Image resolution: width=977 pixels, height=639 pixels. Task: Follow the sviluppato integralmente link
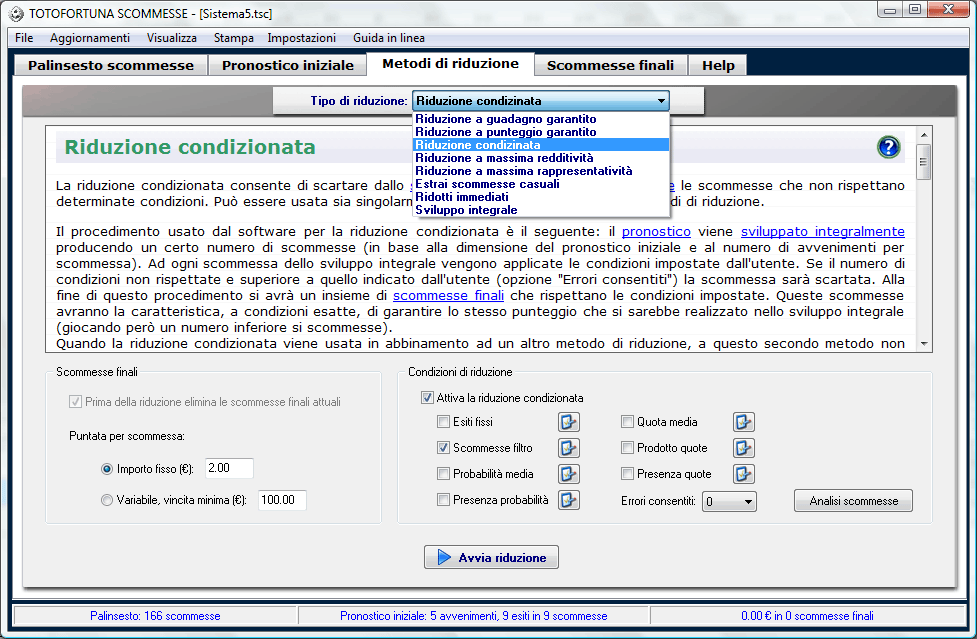822,231
